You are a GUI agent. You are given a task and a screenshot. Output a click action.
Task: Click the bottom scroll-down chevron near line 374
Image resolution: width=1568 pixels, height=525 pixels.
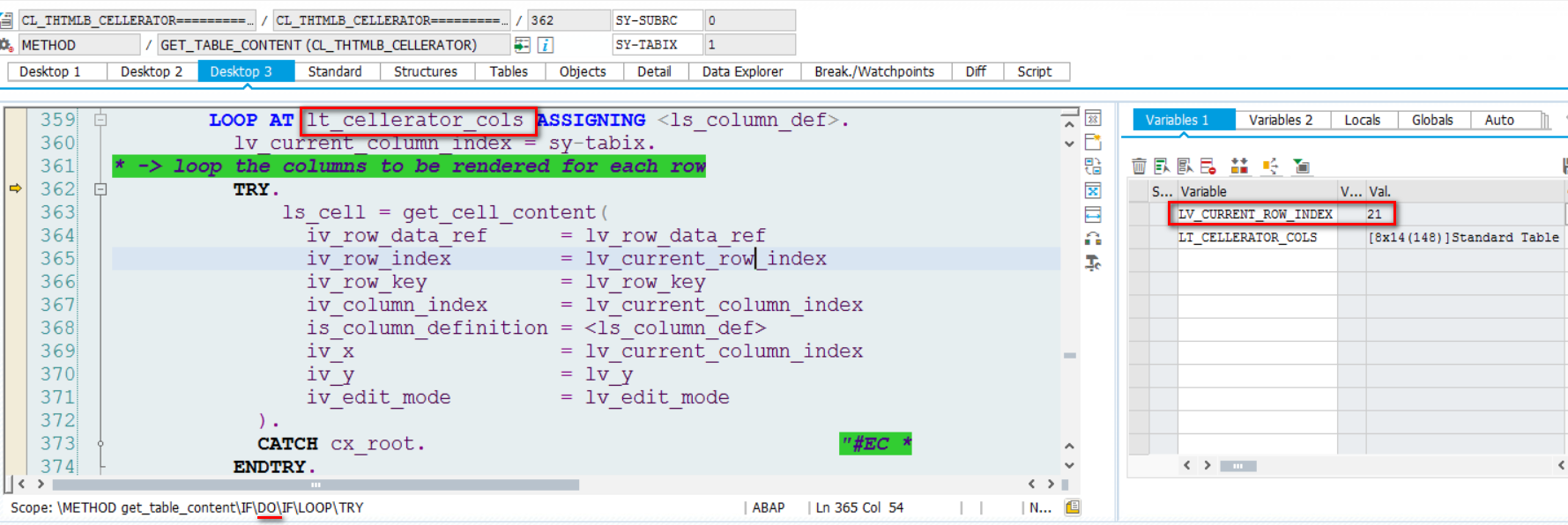coord(1069,465)
